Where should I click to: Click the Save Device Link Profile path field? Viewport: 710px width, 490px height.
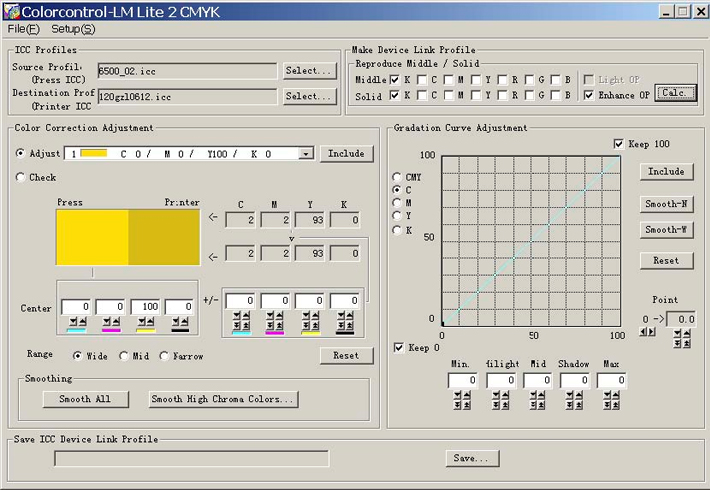click(x=192, y=458)
